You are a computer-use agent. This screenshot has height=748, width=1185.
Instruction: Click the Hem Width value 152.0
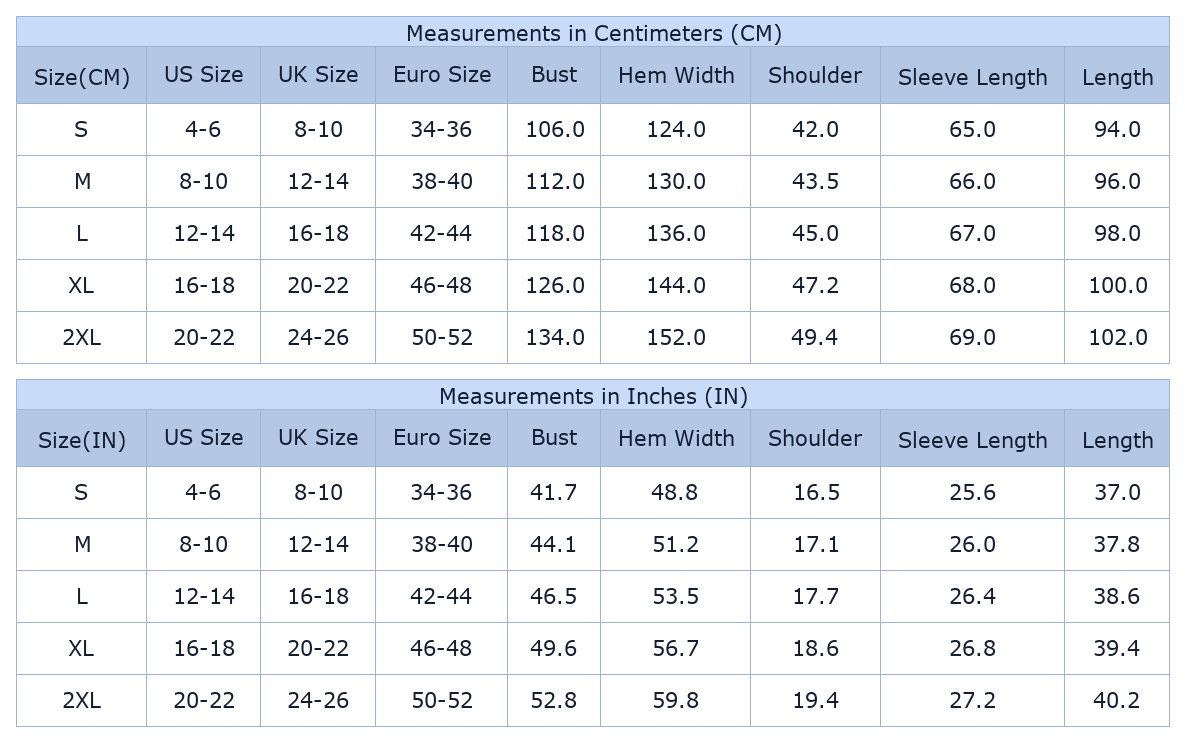click(676, 337)
